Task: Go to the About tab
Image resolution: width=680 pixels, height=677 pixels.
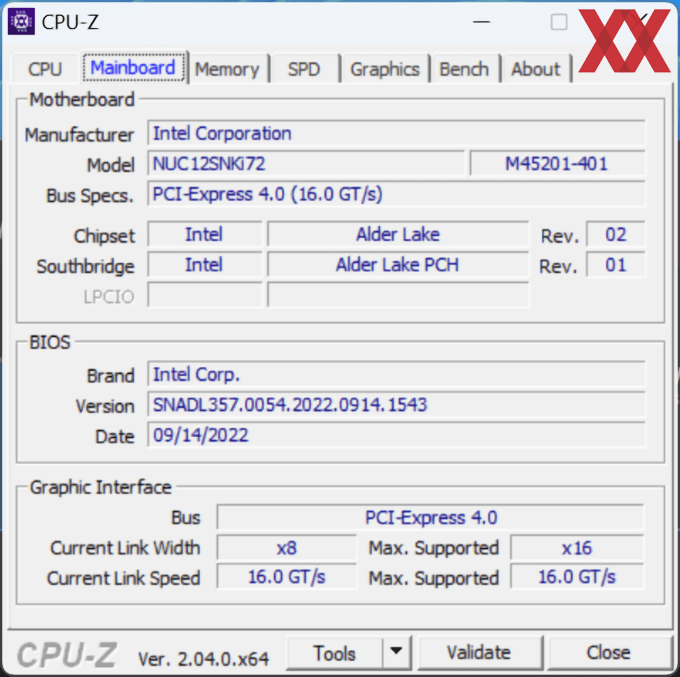Action: click(536, 69)
